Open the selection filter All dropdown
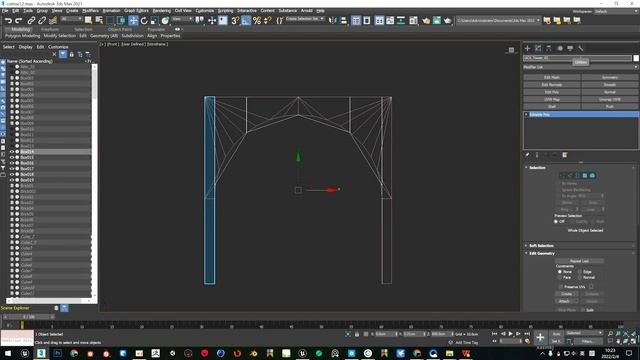This screenshot has height=360, width=640. click(x=71, y=19)
